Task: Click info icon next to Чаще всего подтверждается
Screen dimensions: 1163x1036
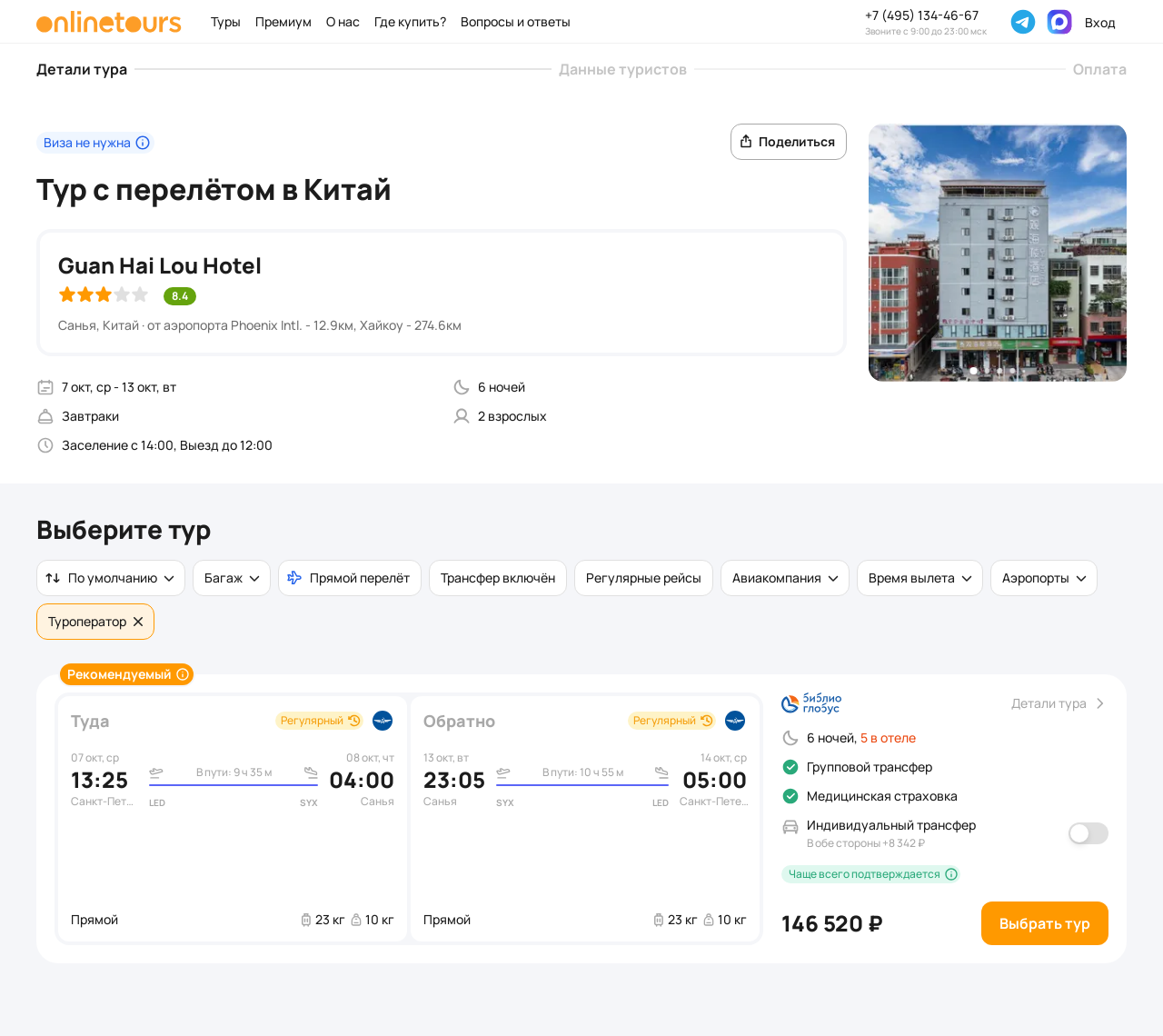Action: (951, 874)
